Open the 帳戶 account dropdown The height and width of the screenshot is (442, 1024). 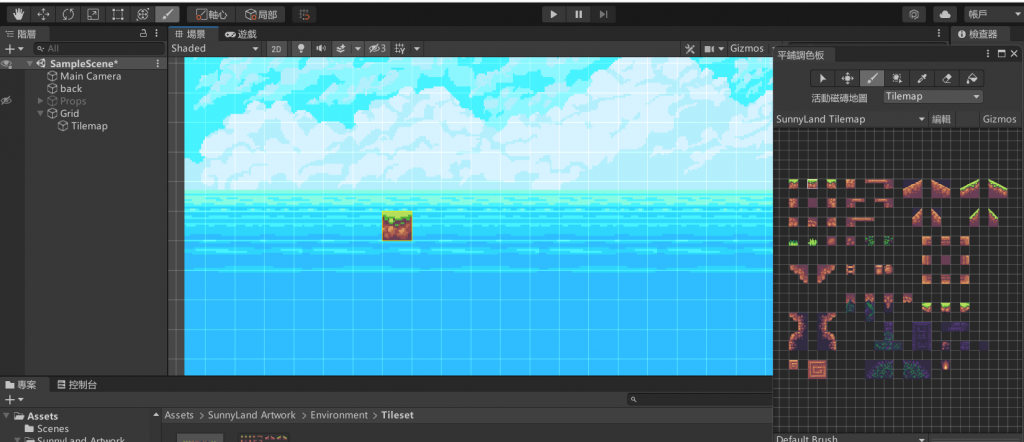(x=993, y=14)
